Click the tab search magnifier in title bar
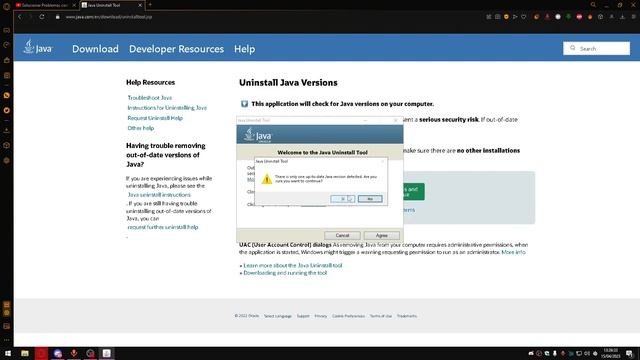640x360 pixels. point(593,5)
